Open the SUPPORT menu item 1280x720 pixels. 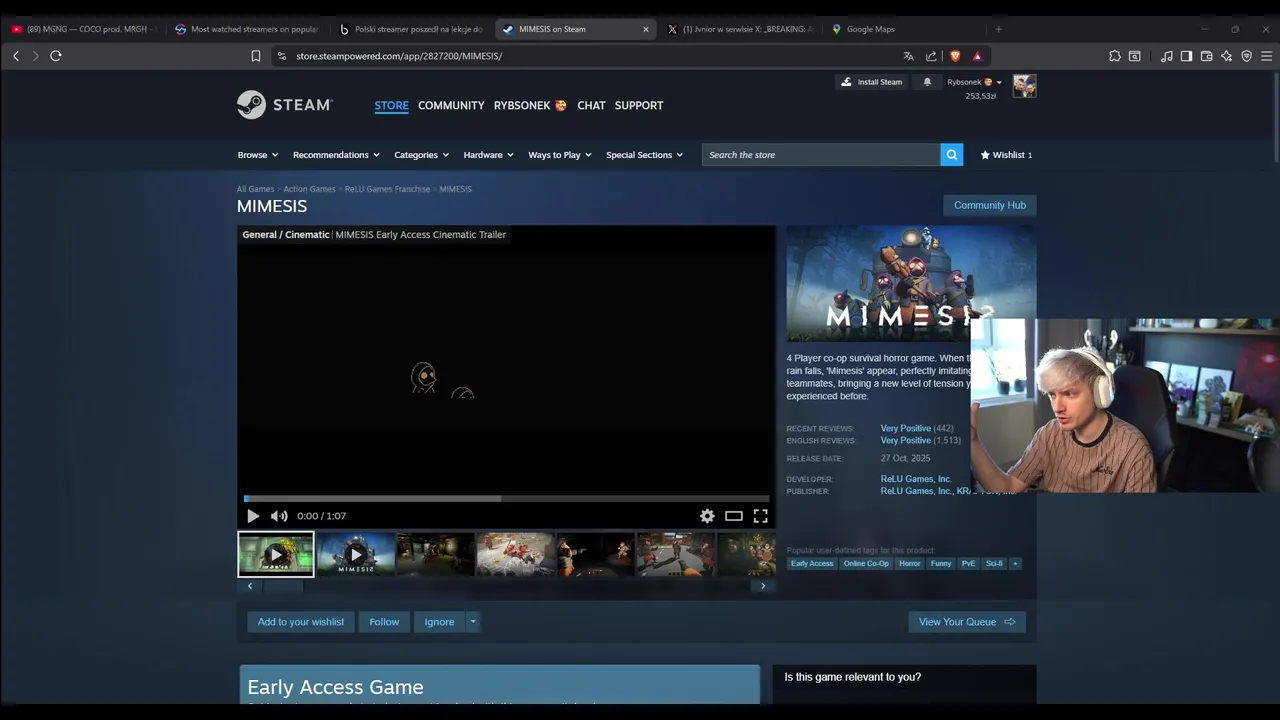coord(639,105)
